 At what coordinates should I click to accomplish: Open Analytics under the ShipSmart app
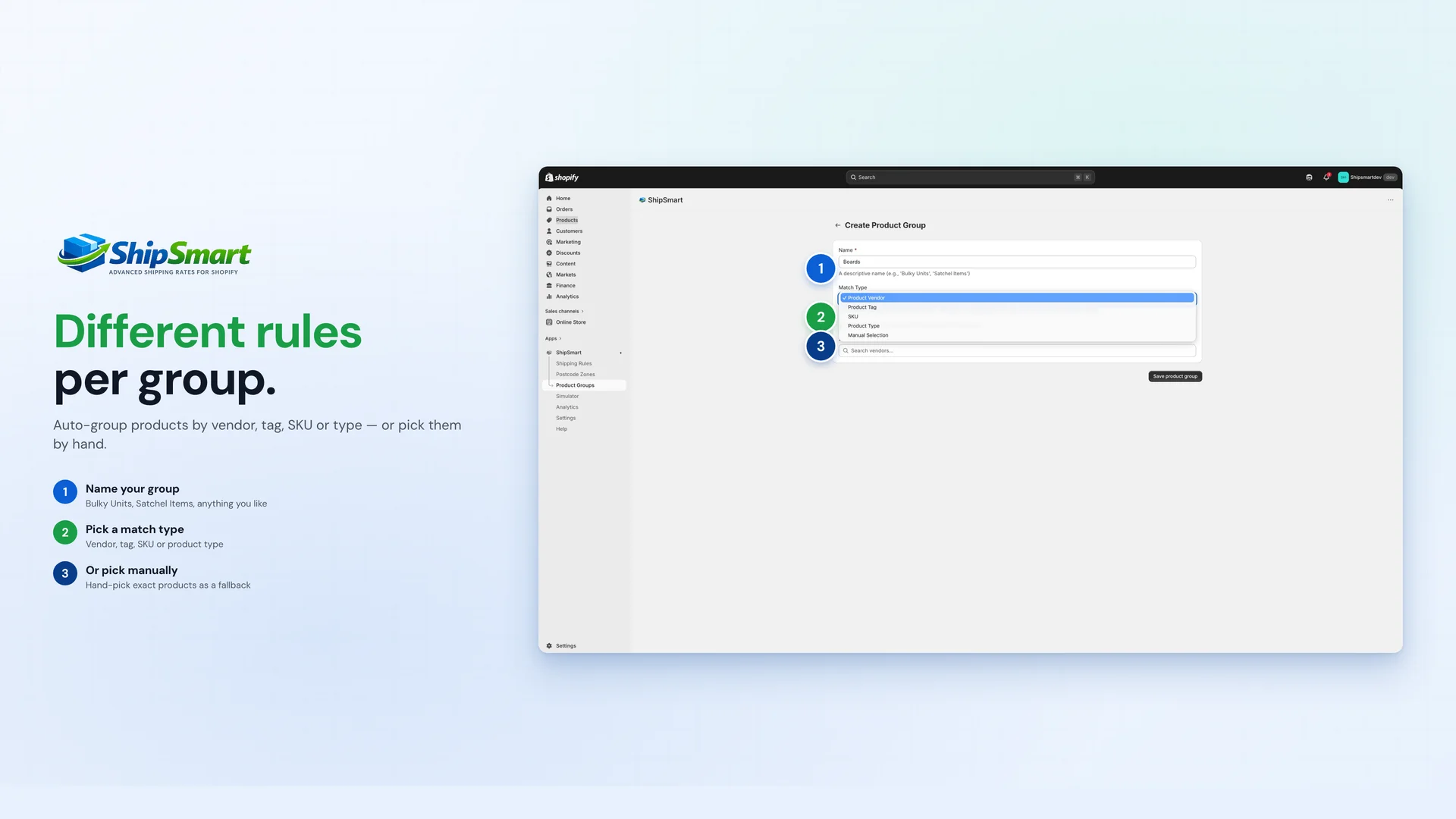[567, 407]
